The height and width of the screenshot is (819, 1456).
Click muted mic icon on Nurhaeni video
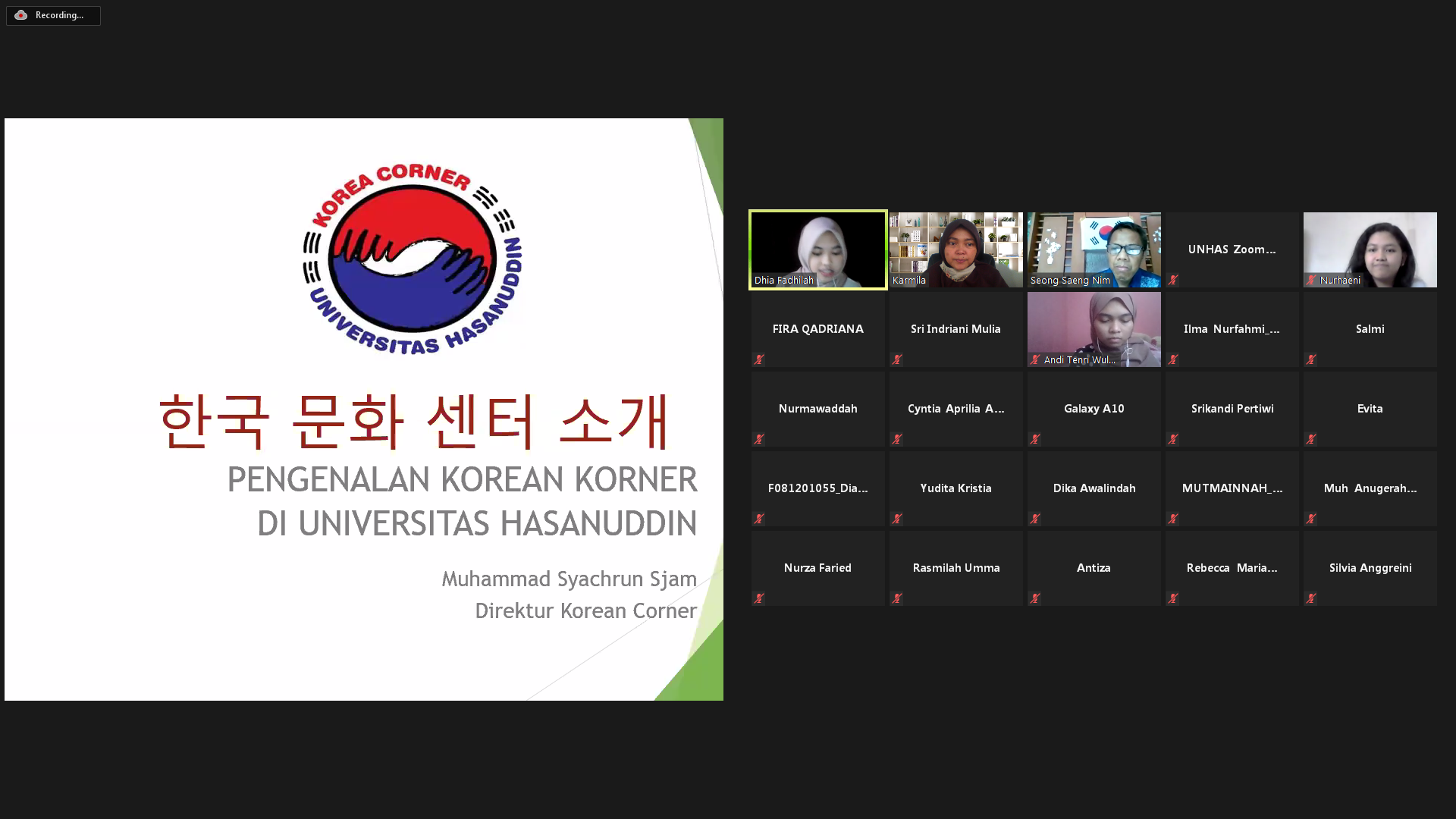(x=1311, y=280)
